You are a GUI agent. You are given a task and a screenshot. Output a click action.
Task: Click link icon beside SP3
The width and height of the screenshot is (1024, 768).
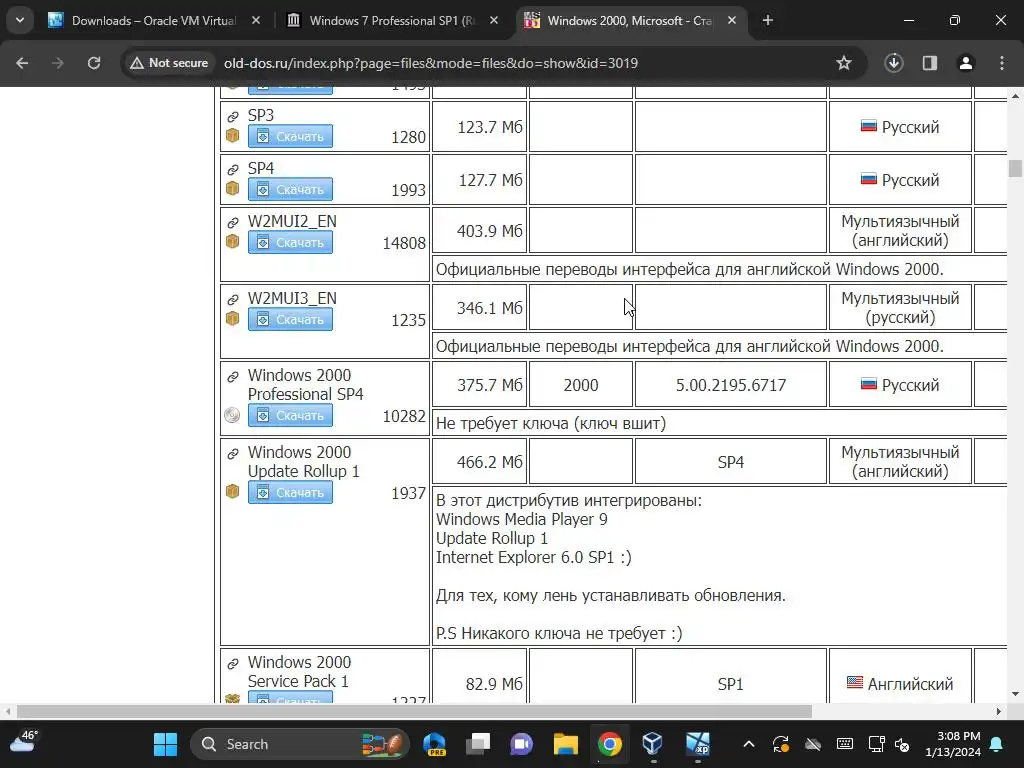[x=232, y=116]
